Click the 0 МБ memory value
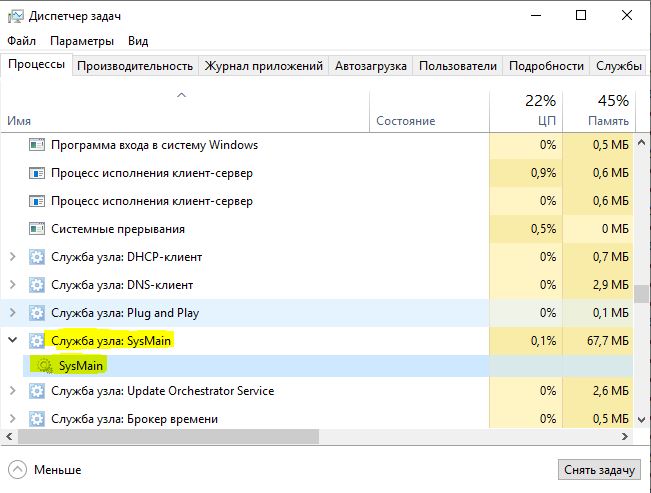 [x=615, y=229]
